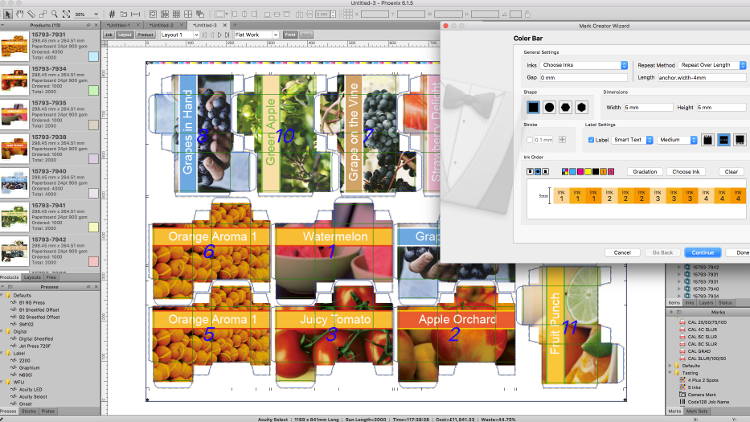
Task: Open the Medium label size dropdown
Action: coord(677,140)
